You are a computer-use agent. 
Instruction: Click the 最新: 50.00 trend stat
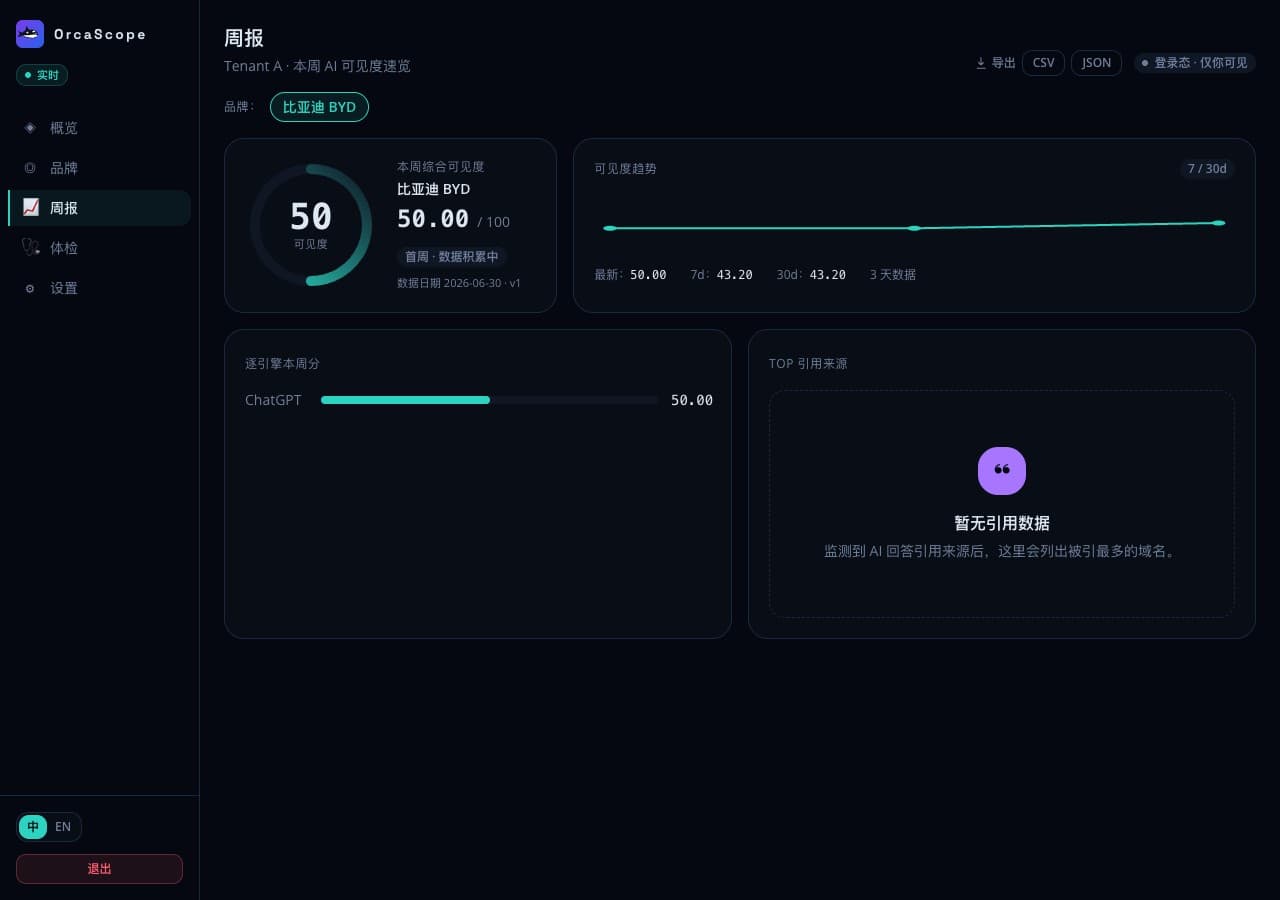pos(630,275)
